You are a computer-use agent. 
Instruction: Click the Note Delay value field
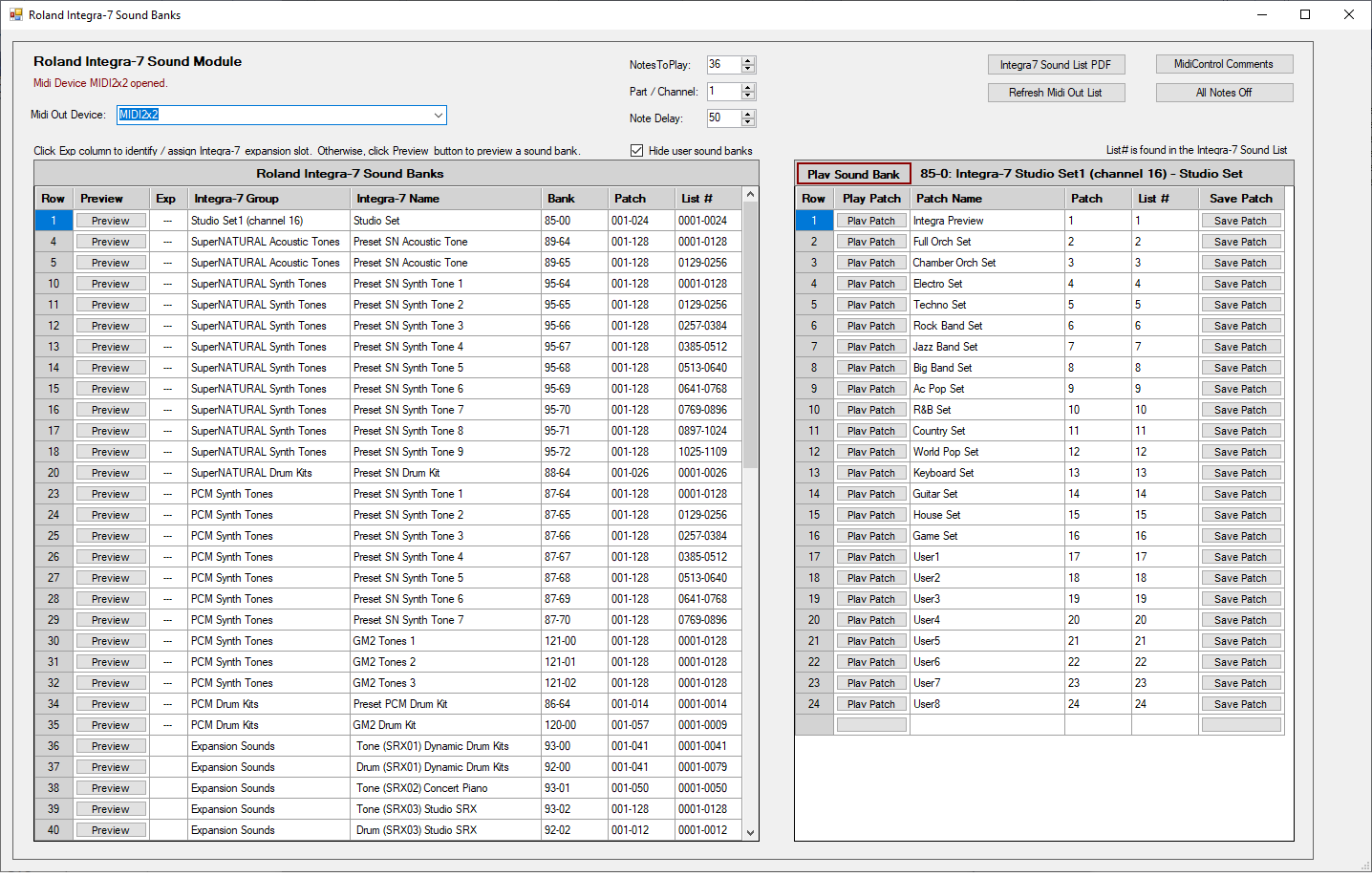724,118
